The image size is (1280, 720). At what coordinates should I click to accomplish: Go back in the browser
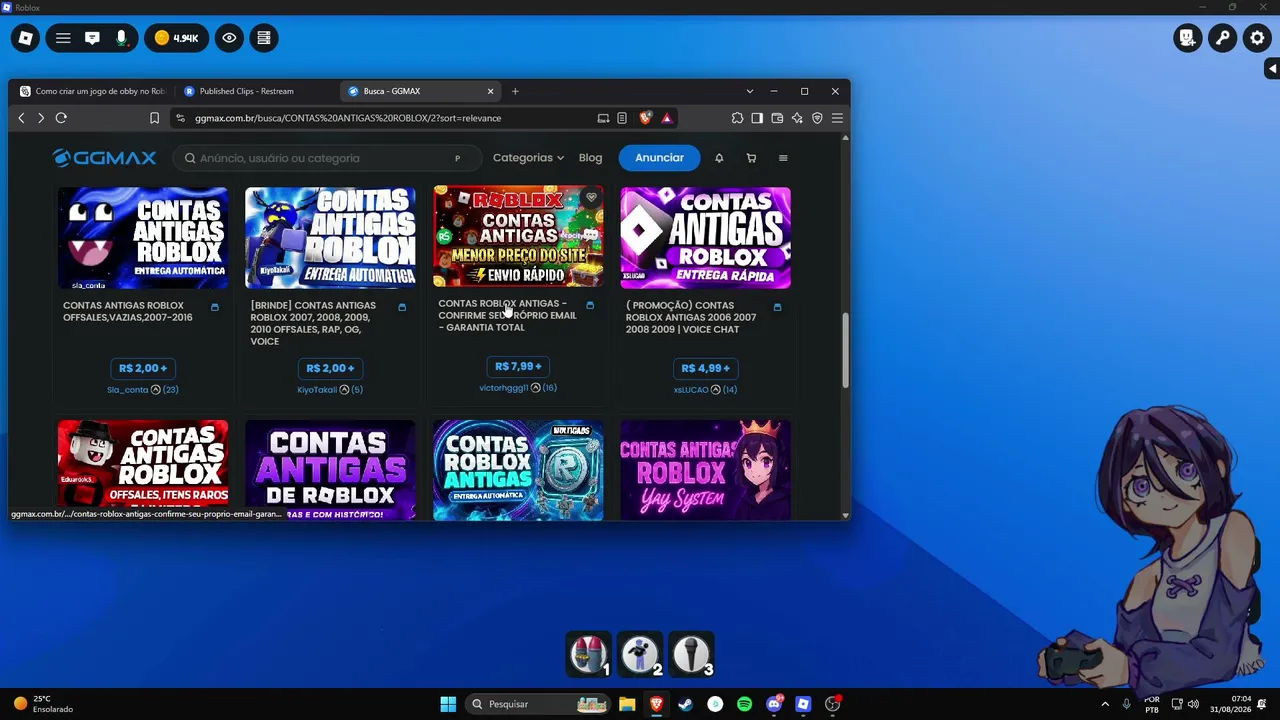21,118
